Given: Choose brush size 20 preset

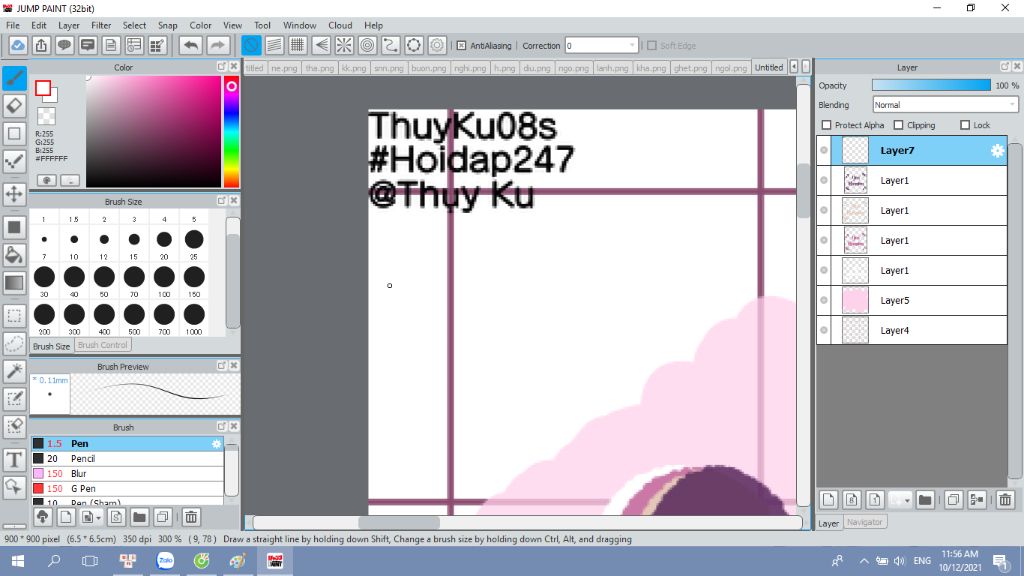Looking at the screenshot, I should pyautogui.click(x=164, y=242).
